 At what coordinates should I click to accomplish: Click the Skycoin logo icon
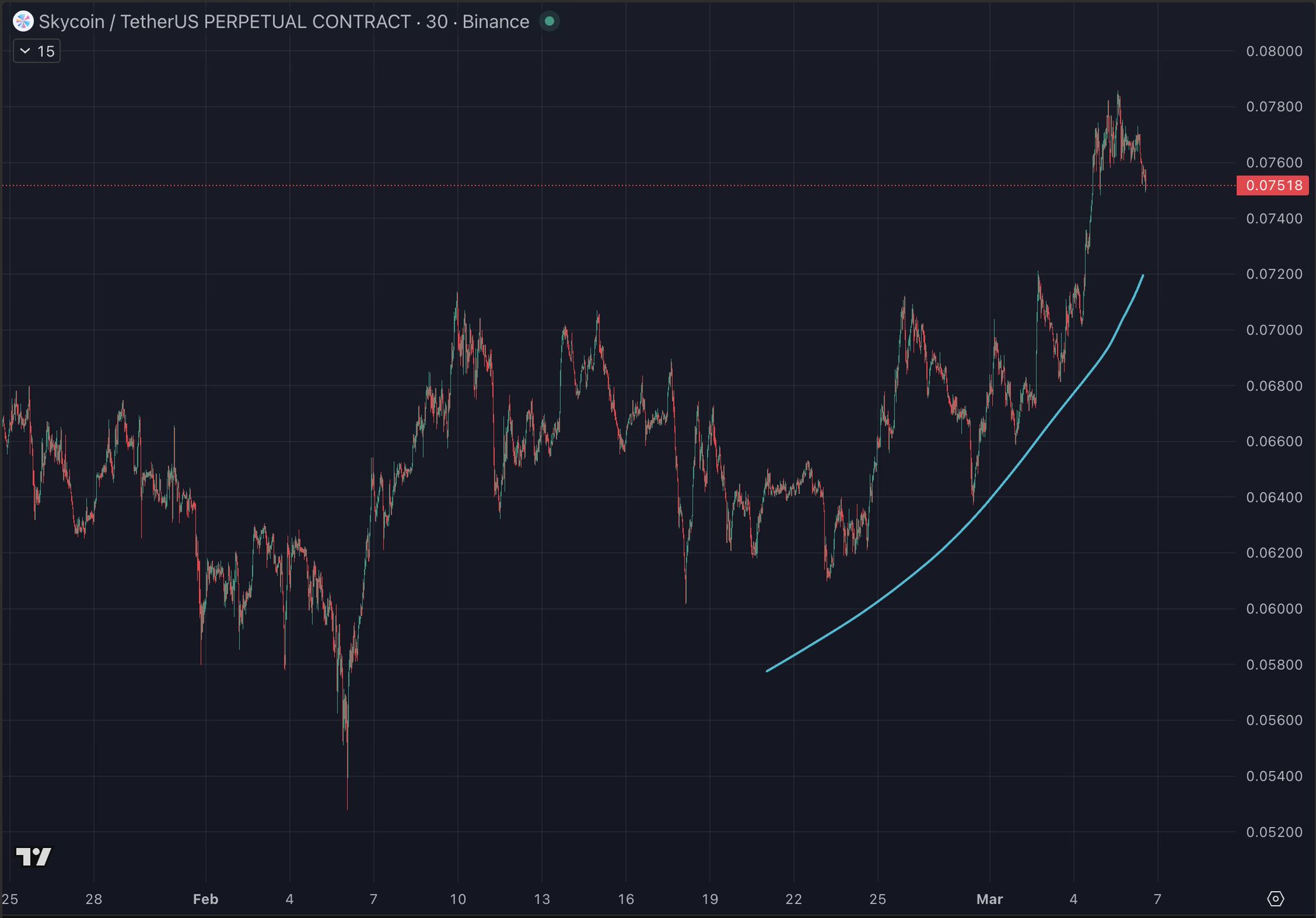pyautogui.click(x=23, y=22)
